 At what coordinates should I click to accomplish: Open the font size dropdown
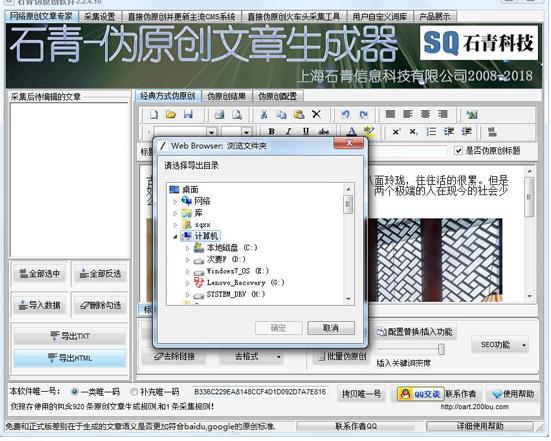tap(247, 132)
